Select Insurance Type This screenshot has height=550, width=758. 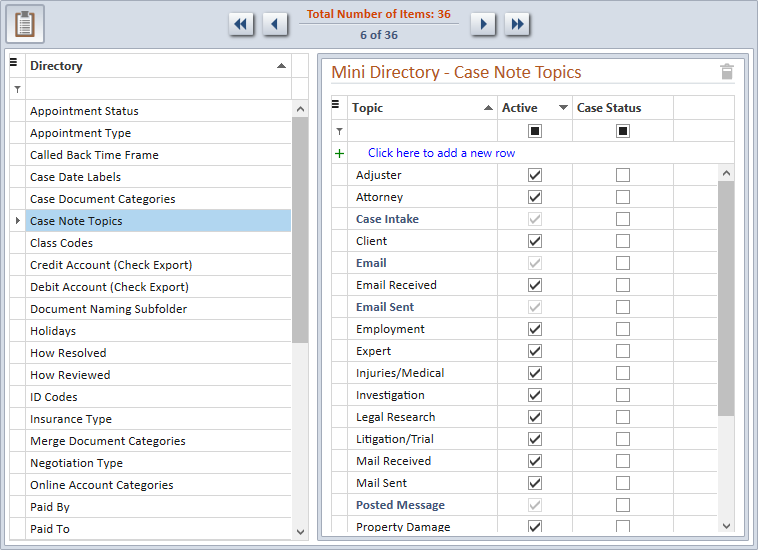click(158, 419)
